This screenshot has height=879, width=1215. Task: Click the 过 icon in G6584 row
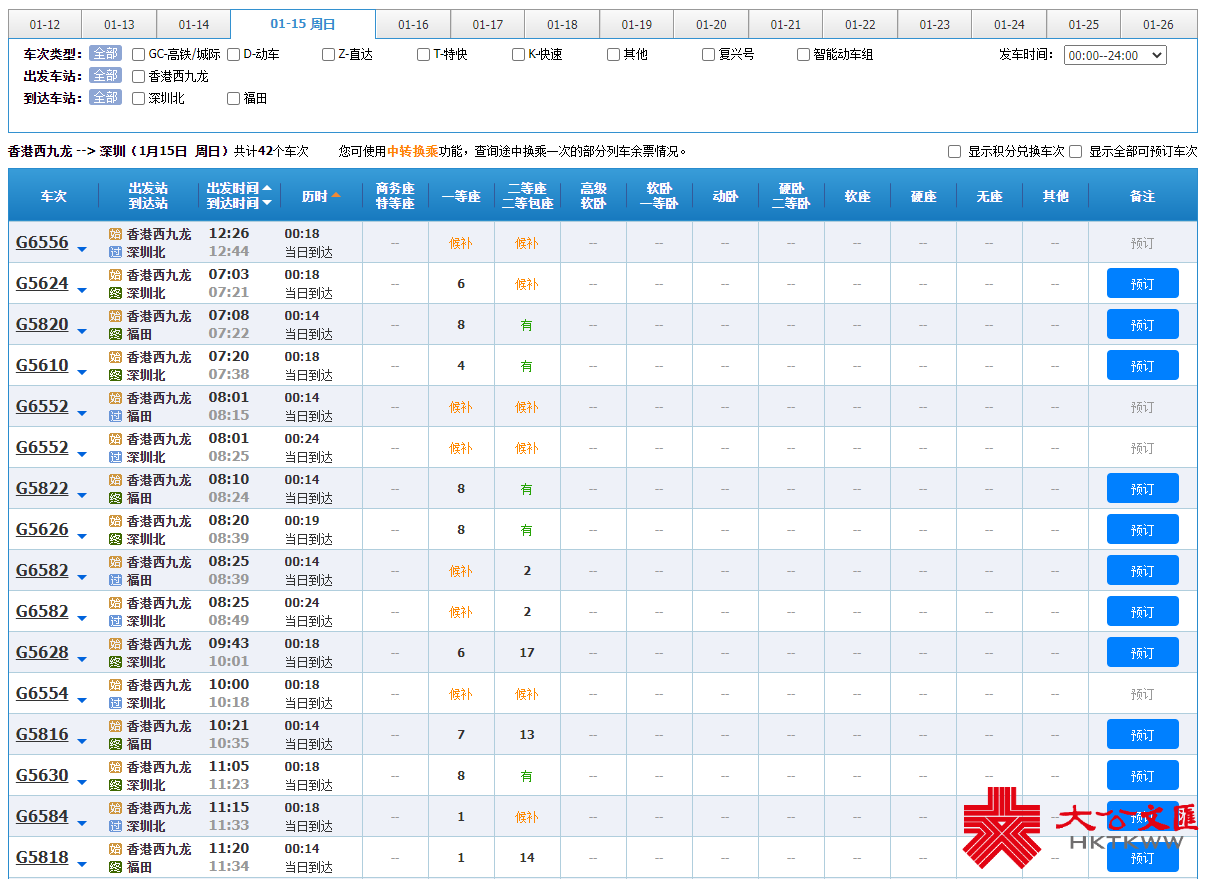[x=115, y=826]
